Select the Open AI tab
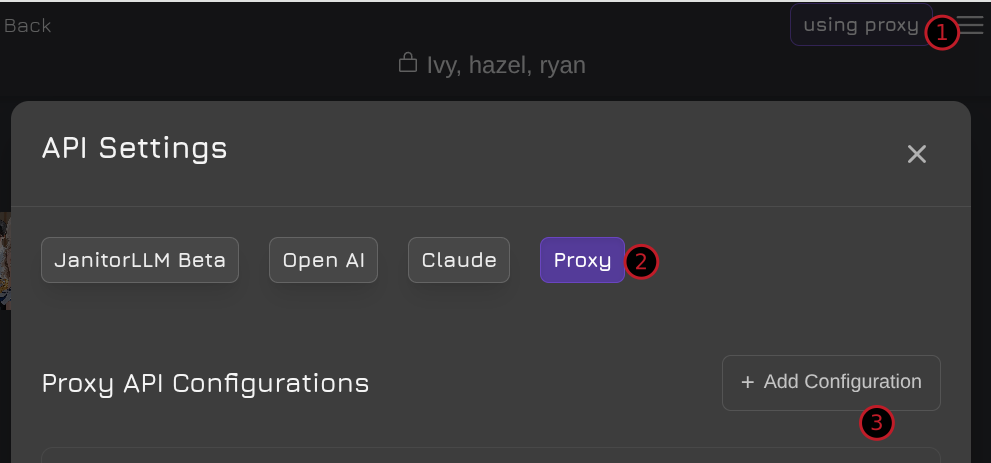Image resolution: width=991 pixels, height=463 pixels. pos(323,260)
